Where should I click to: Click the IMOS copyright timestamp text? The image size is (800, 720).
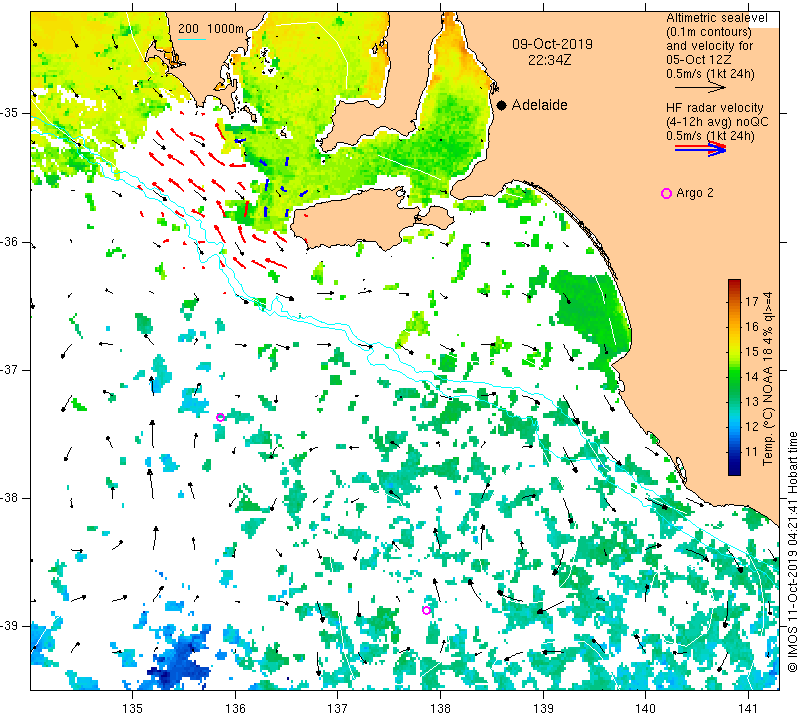792,551
